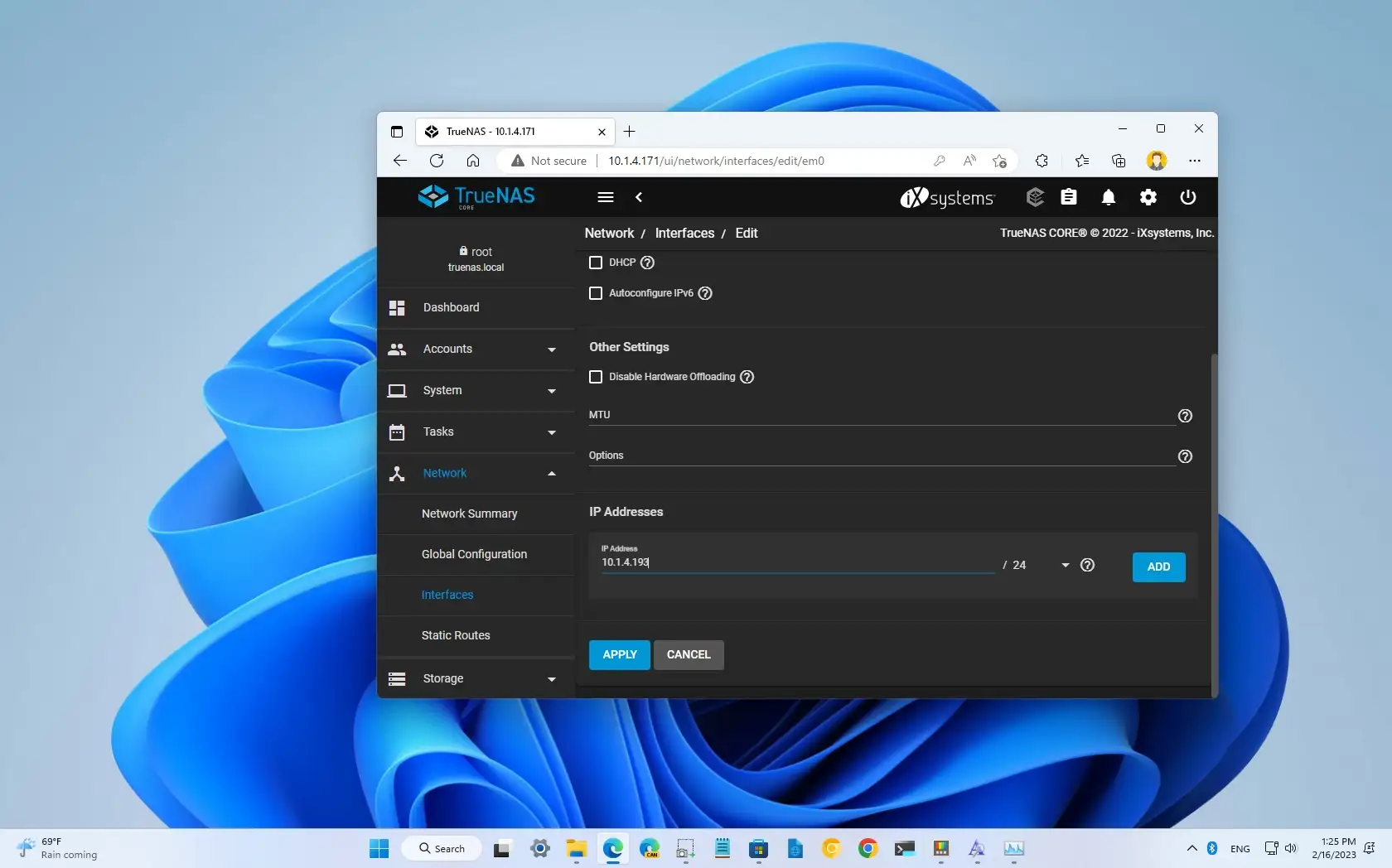Open Static Routes

tap(476, 635)
